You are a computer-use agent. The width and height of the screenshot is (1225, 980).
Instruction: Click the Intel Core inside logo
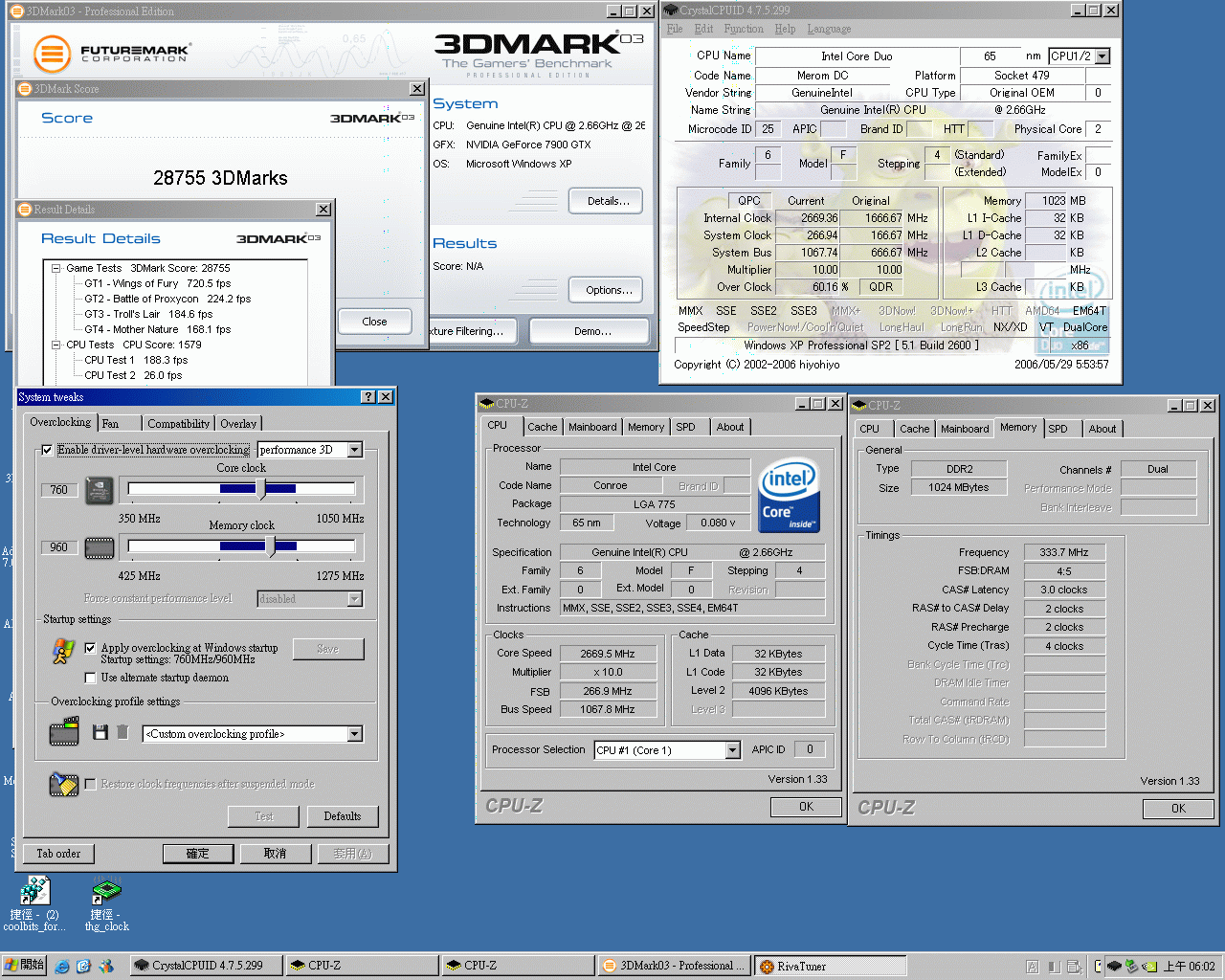[x=789, y=496]
